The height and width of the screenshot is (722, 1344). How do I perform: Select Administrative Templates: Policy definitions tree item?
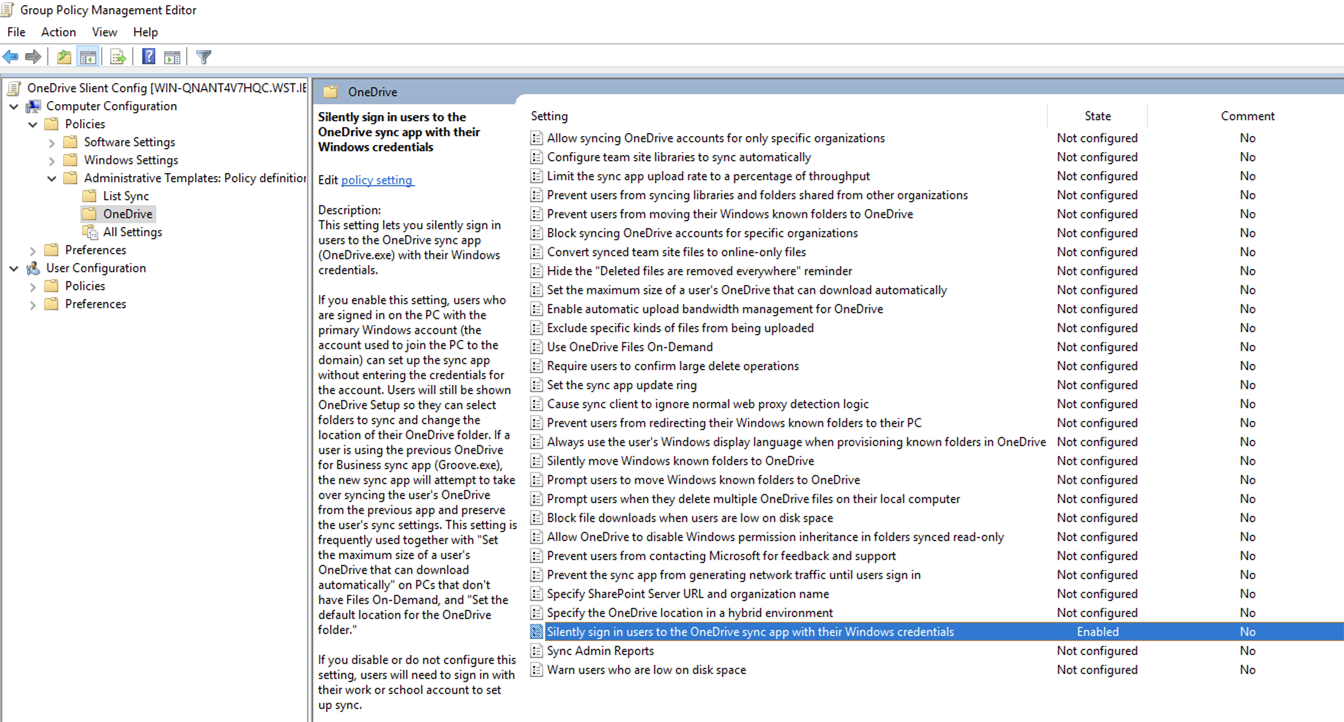click(x=195, y=178)
